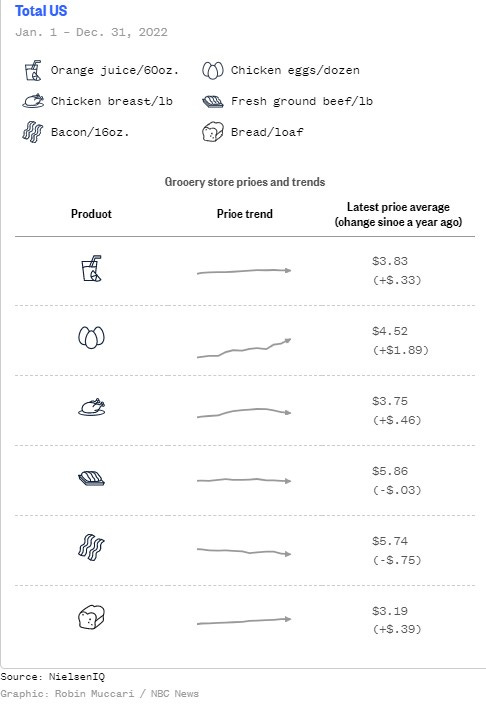
Task: Click the chicken breast legend icon
Action: click(33, 101)
